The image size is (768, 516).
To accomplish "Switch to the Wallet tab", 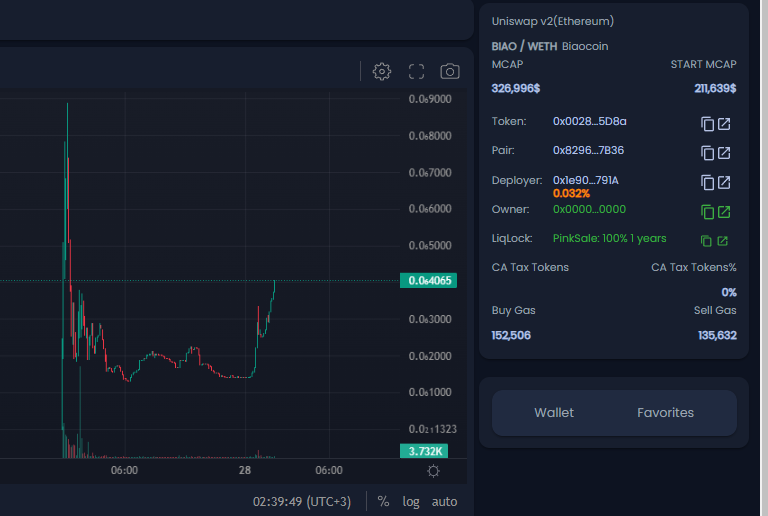I will pos(554,413).
